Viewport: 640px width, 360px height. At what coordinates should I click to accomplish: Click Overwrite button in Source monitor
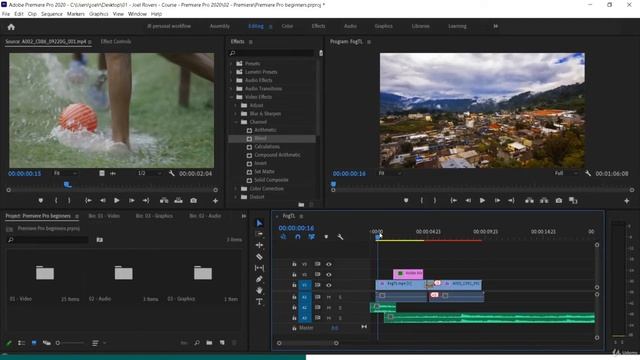tap(178, 200)
